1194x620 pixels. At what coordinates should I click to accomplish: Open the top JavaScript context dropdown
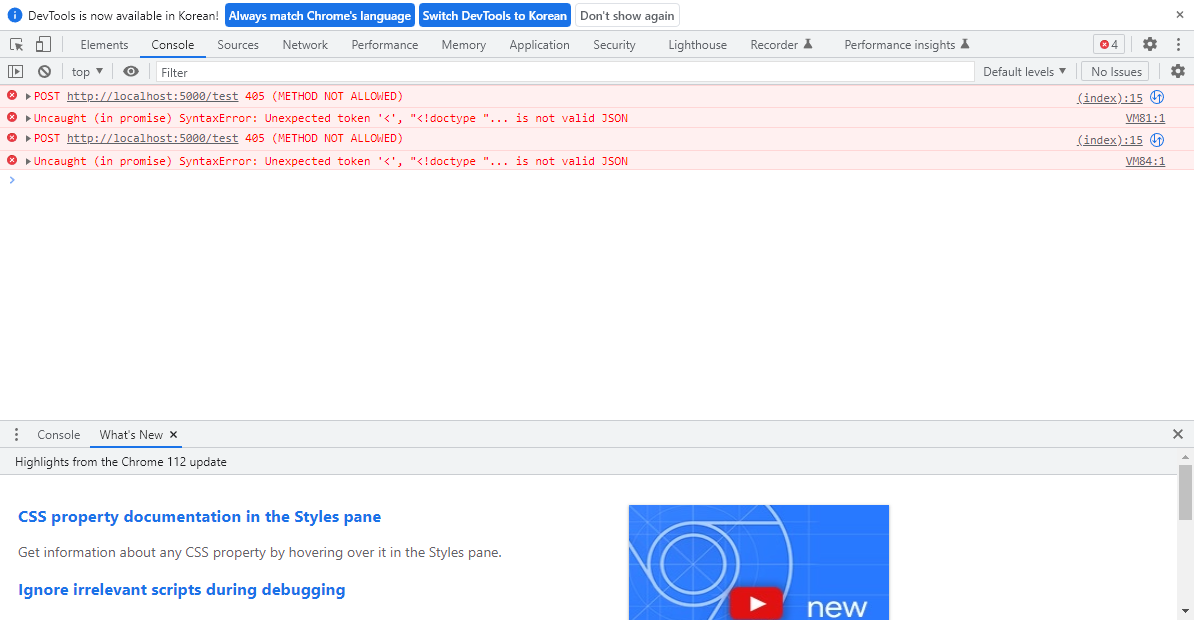(87, 72)
